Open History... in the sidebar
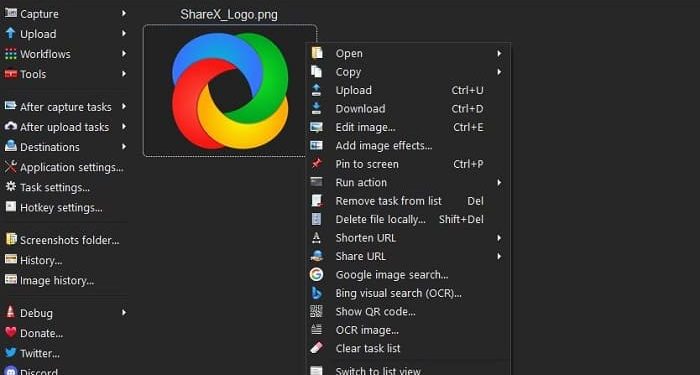700x375 pixels. (x=41, y=260)
